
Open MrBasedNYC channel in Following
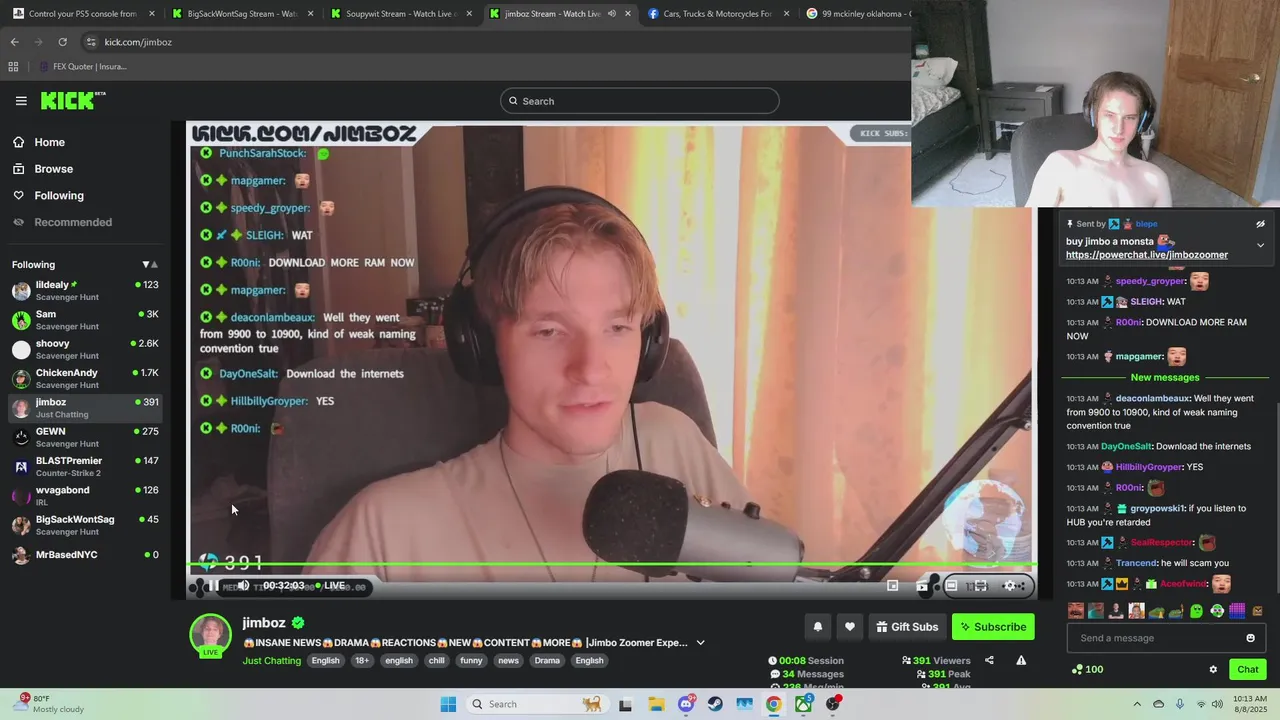pyautogui.click(x=85, y=554)
